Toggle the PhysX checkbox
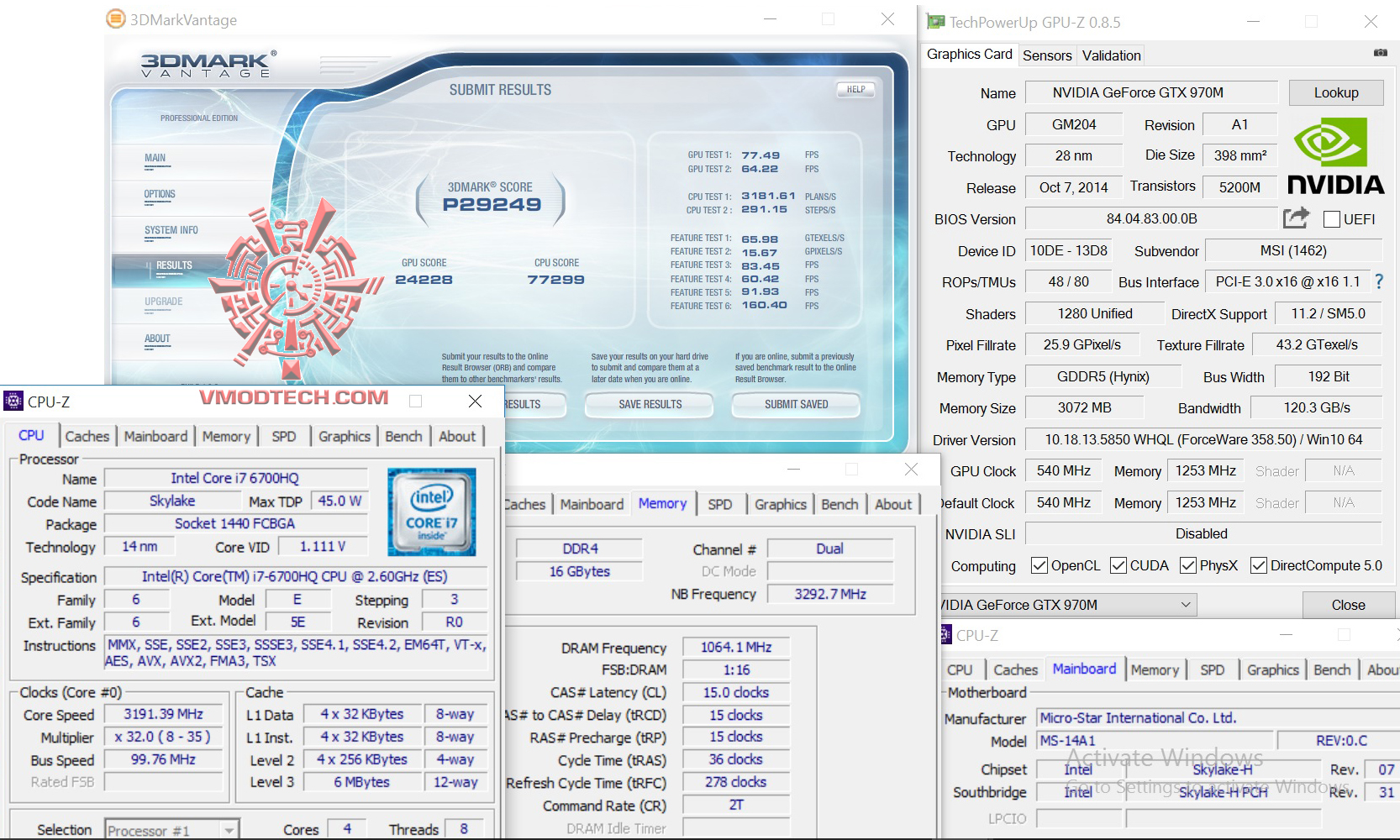Image resolution: width=1400 pixels, height=840 pixels. tap(1188, 565)
